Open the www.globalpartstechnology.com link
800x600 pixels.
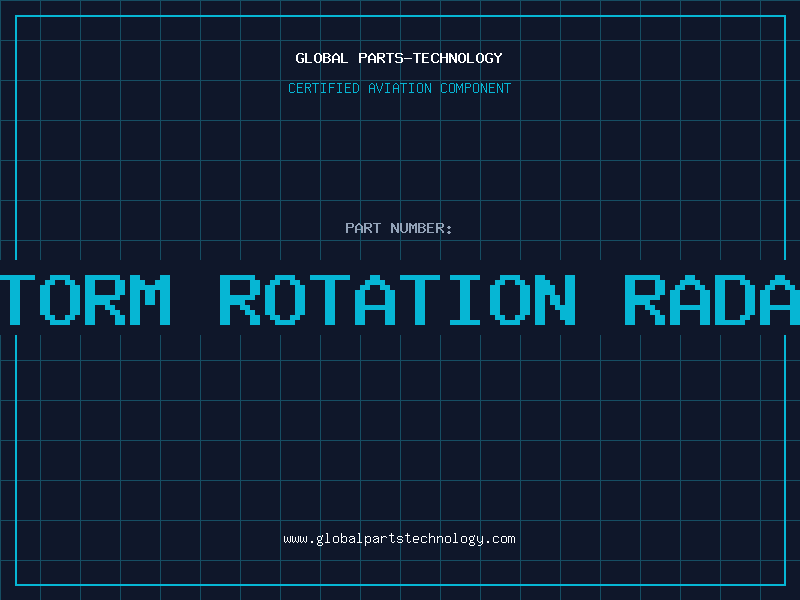(x=399, y=538)
